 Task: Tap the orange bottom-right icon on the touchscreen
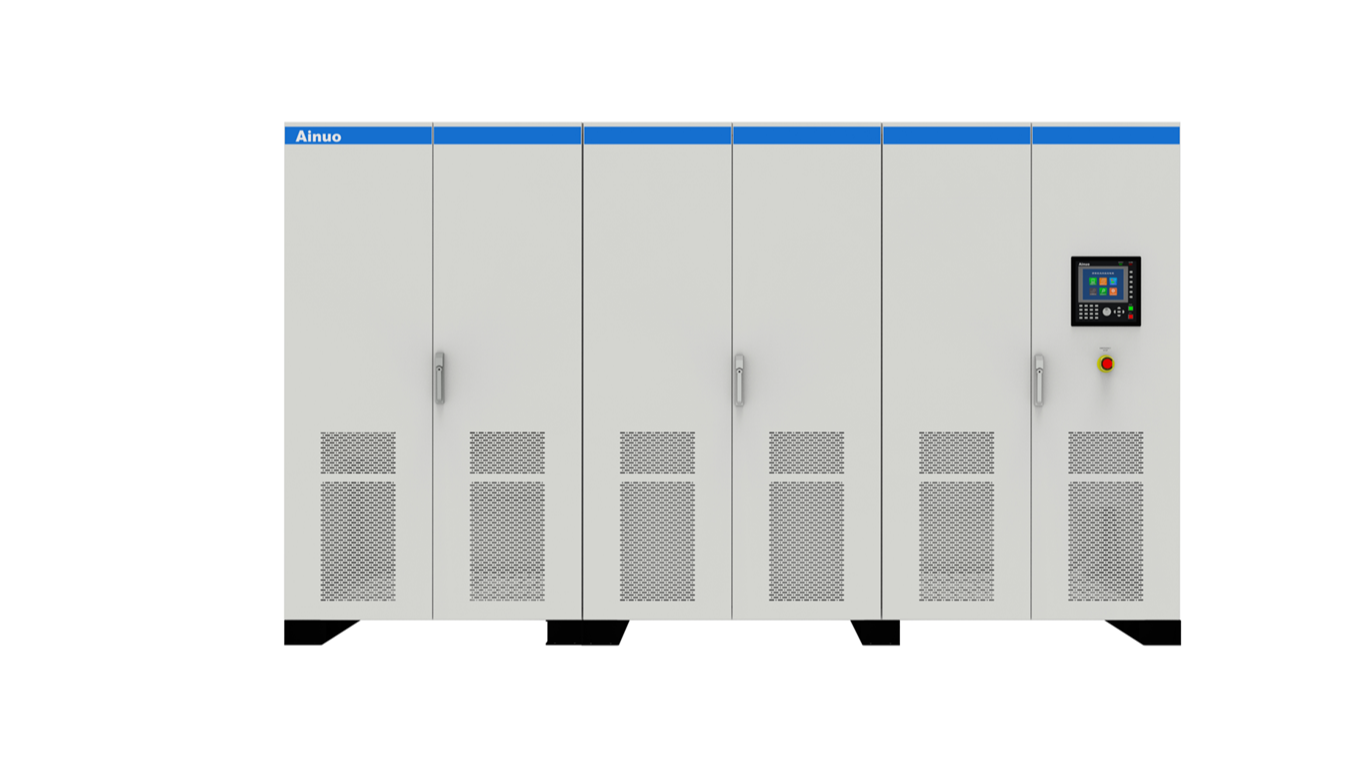coord(1113,291)
